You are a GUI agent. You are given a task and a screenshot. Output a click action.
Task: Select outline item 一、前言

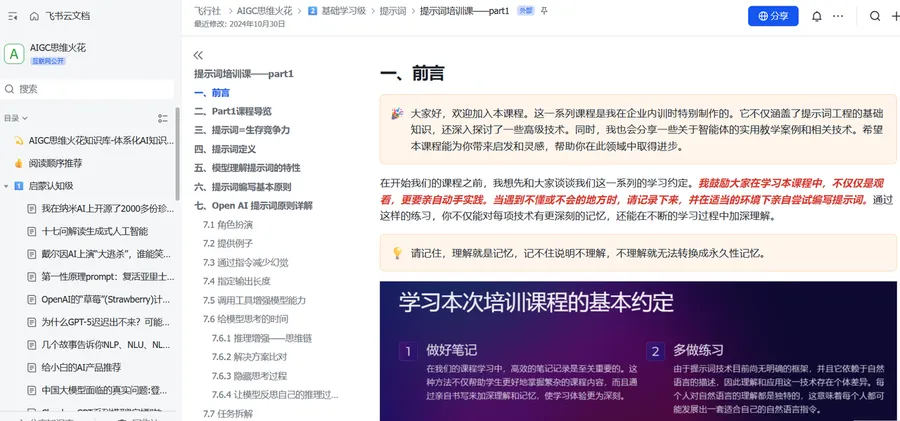[212, 92]
